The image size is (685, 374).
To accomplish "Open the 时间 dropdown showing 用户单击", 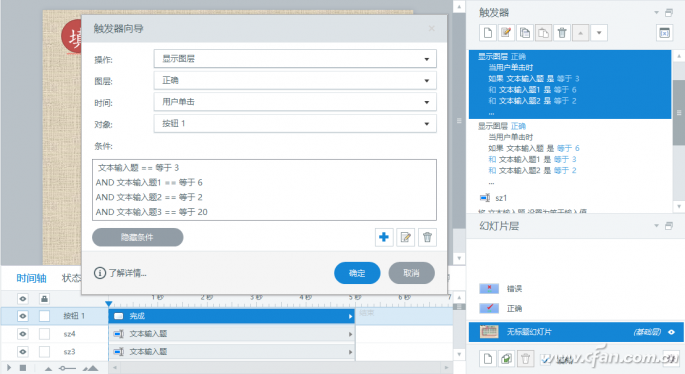I will point(295,102).
